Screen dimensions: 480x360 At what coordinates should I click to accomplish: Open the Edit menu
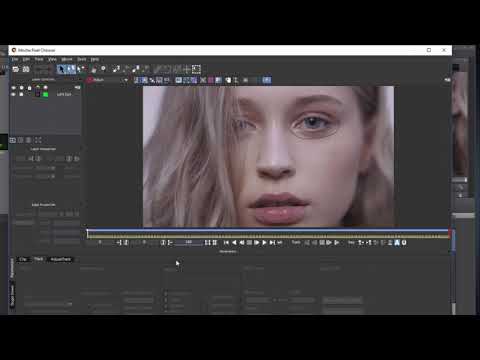(x=26, y=59)
